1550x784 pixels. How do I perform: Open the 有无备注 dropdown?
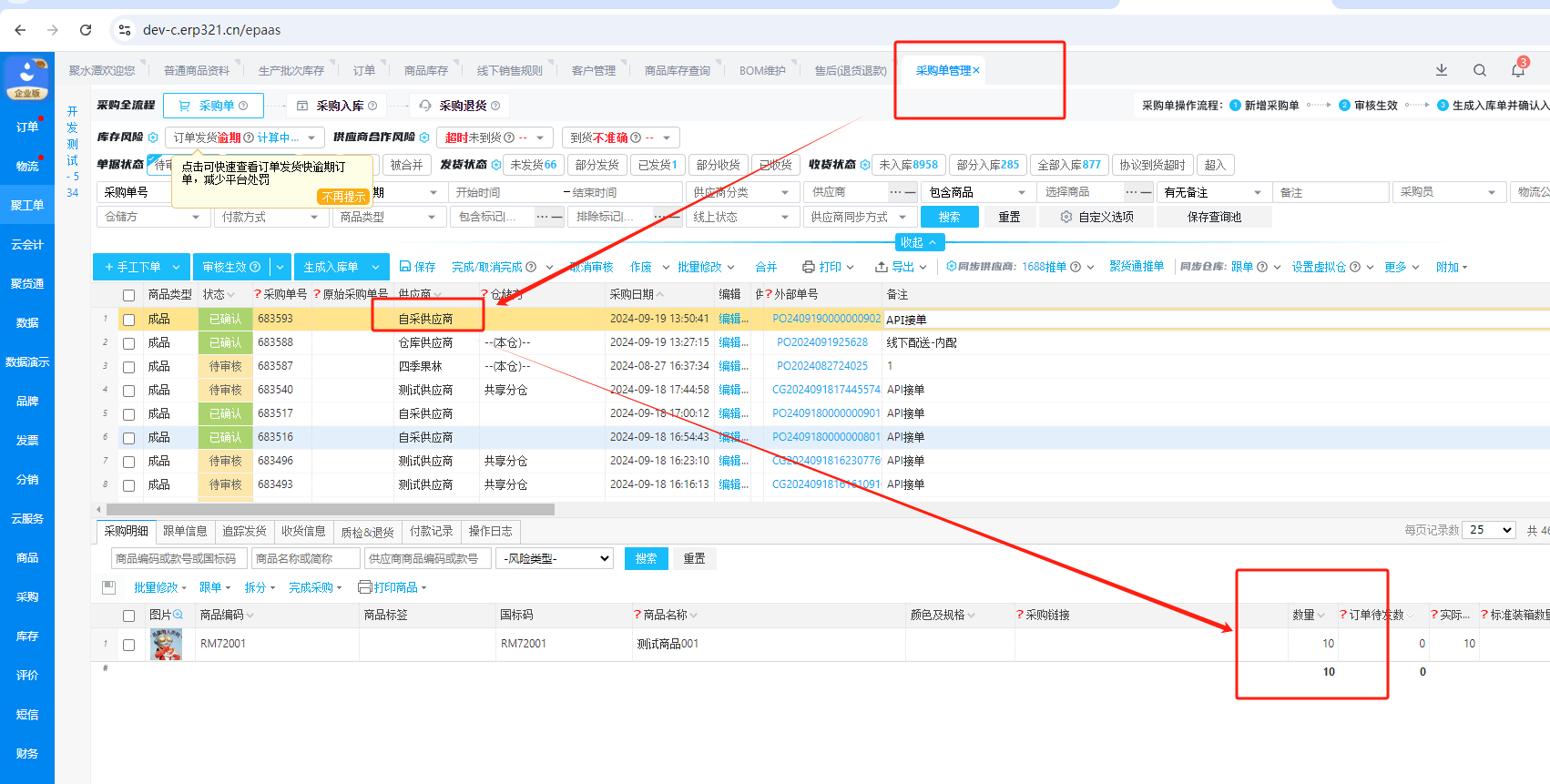(x=1213, y=192)
